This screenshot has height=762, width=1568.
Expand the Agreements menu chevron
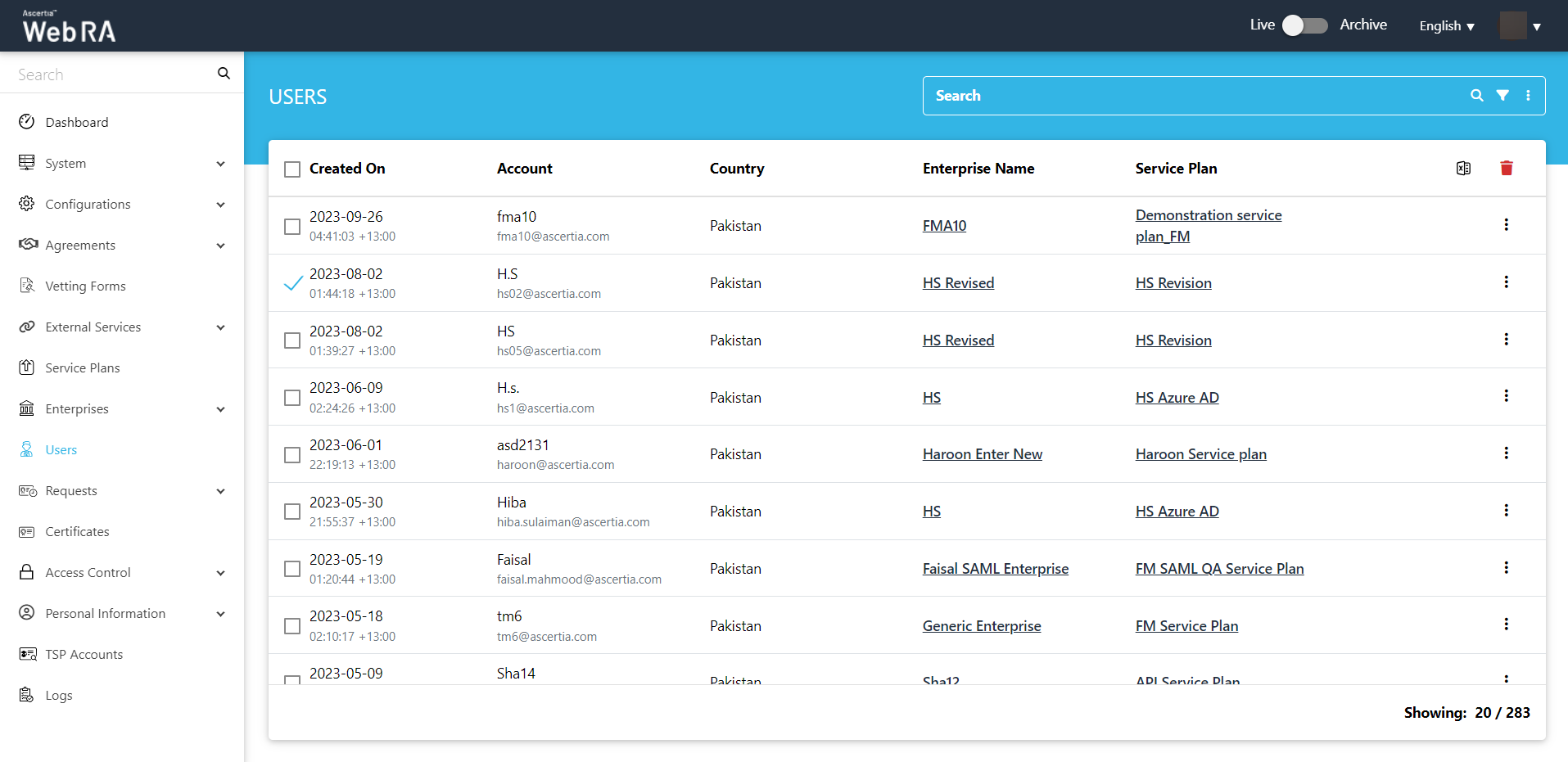pyautogui.click(x=220, y=246)
